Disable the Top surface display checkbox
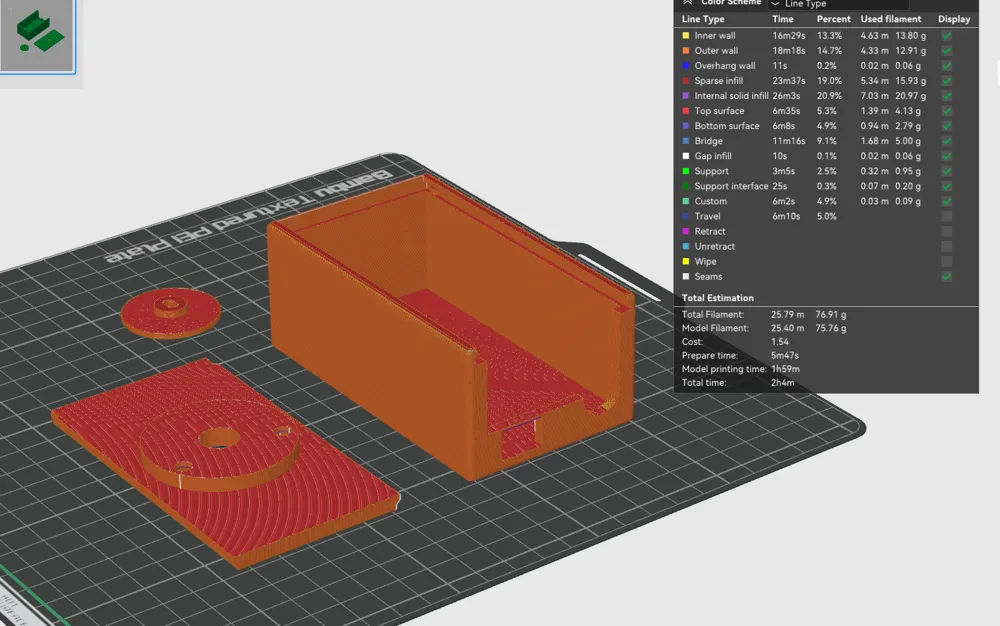 (x=946, y=111)
